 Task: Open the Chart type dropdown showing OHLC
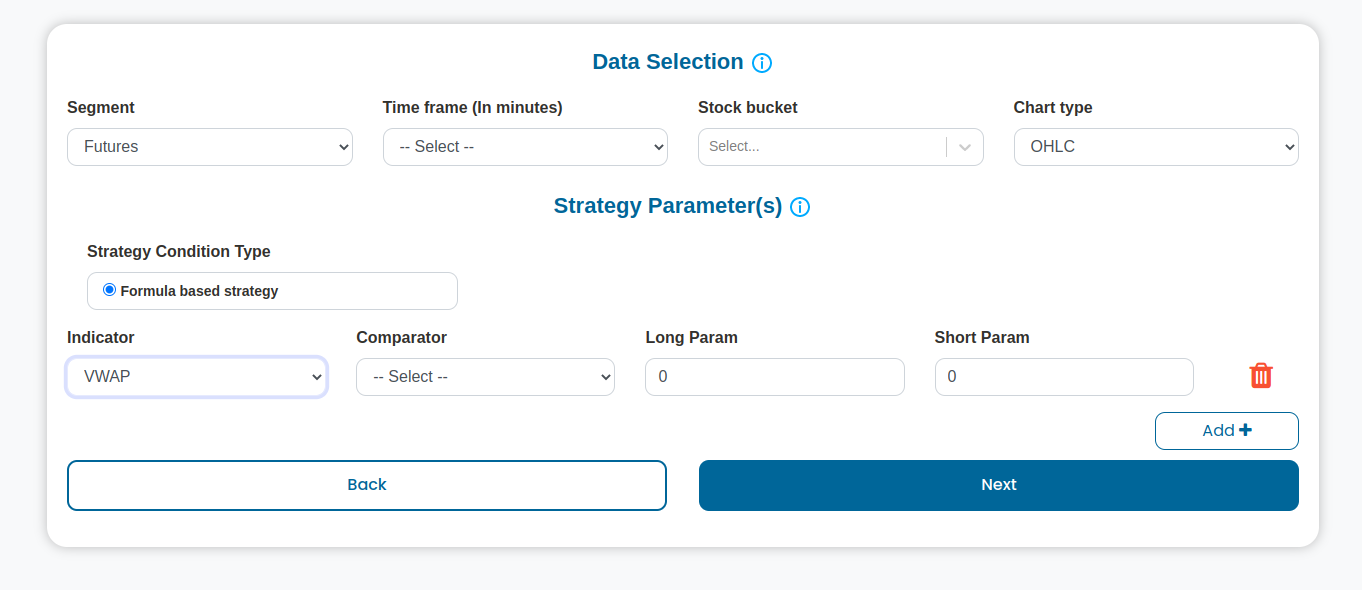[x=1156, y=147]
